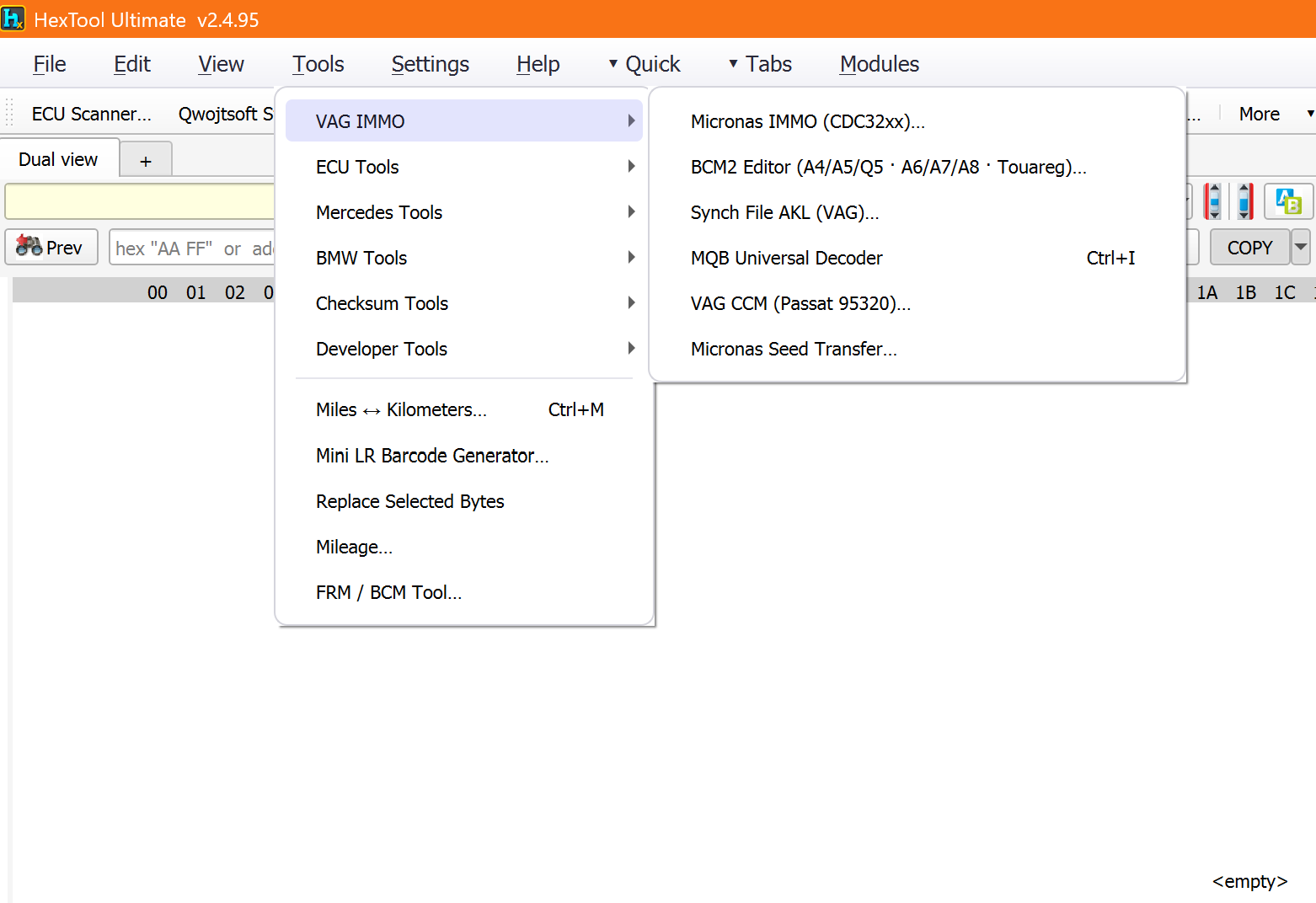
Task: Click the ECU Scanner toolbar button
Action: (x=91, y=114)
